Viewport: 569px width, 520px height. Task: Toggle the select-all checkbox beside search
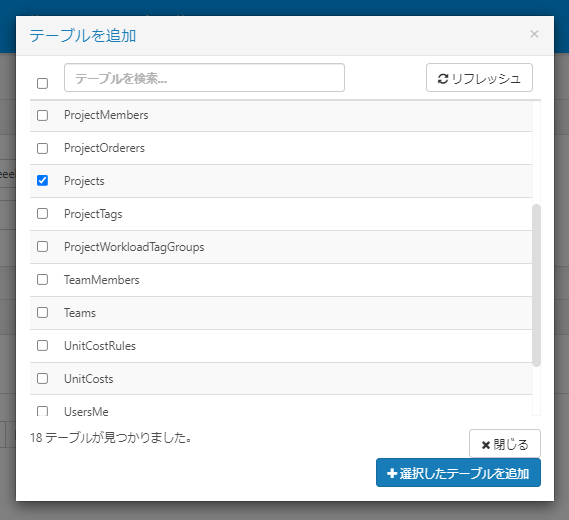[42, 83]
